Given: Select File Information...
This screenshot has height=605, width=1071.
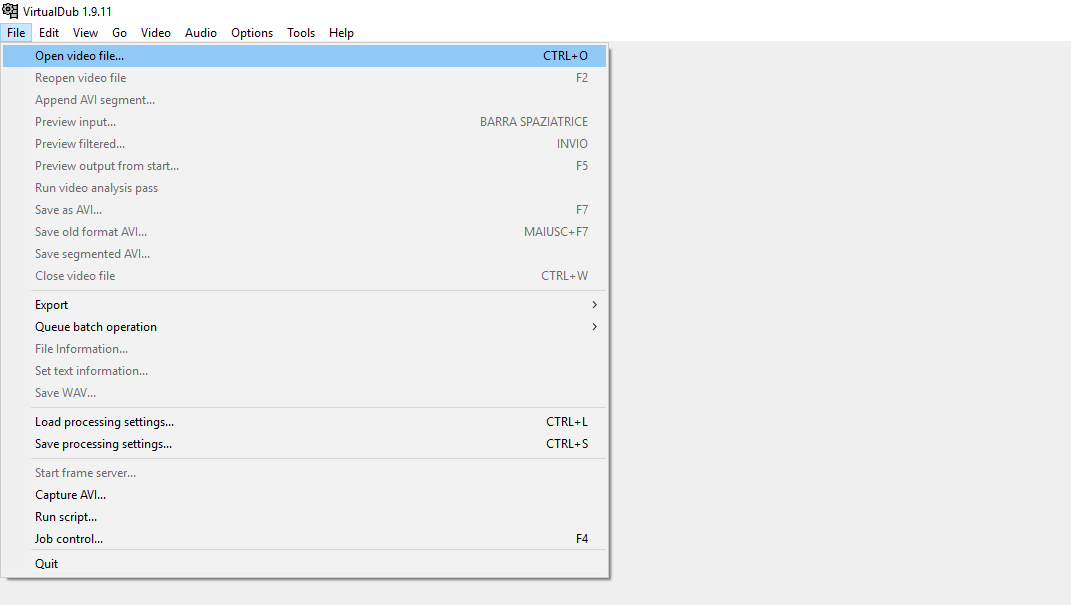Looking at the screenshot, I should [x=305, y=349].
